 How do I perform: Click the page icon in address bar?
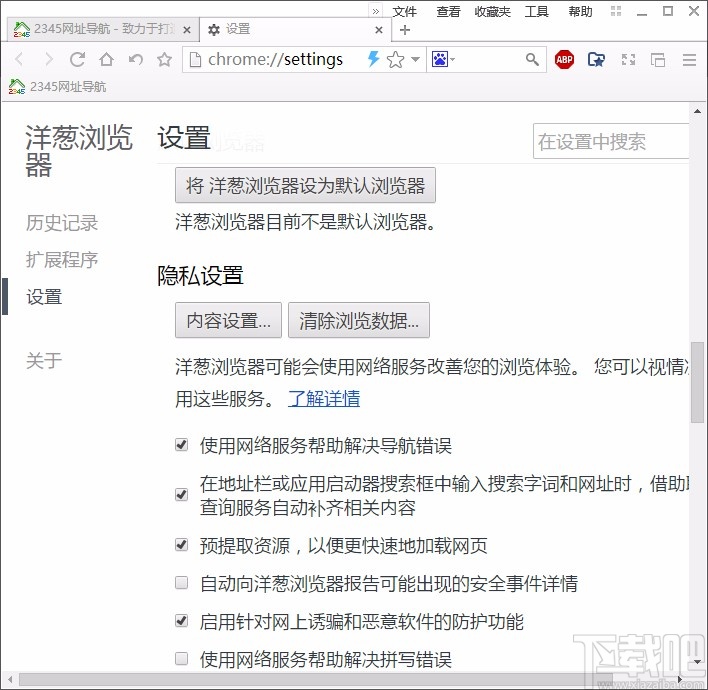[x=195, y=59]
